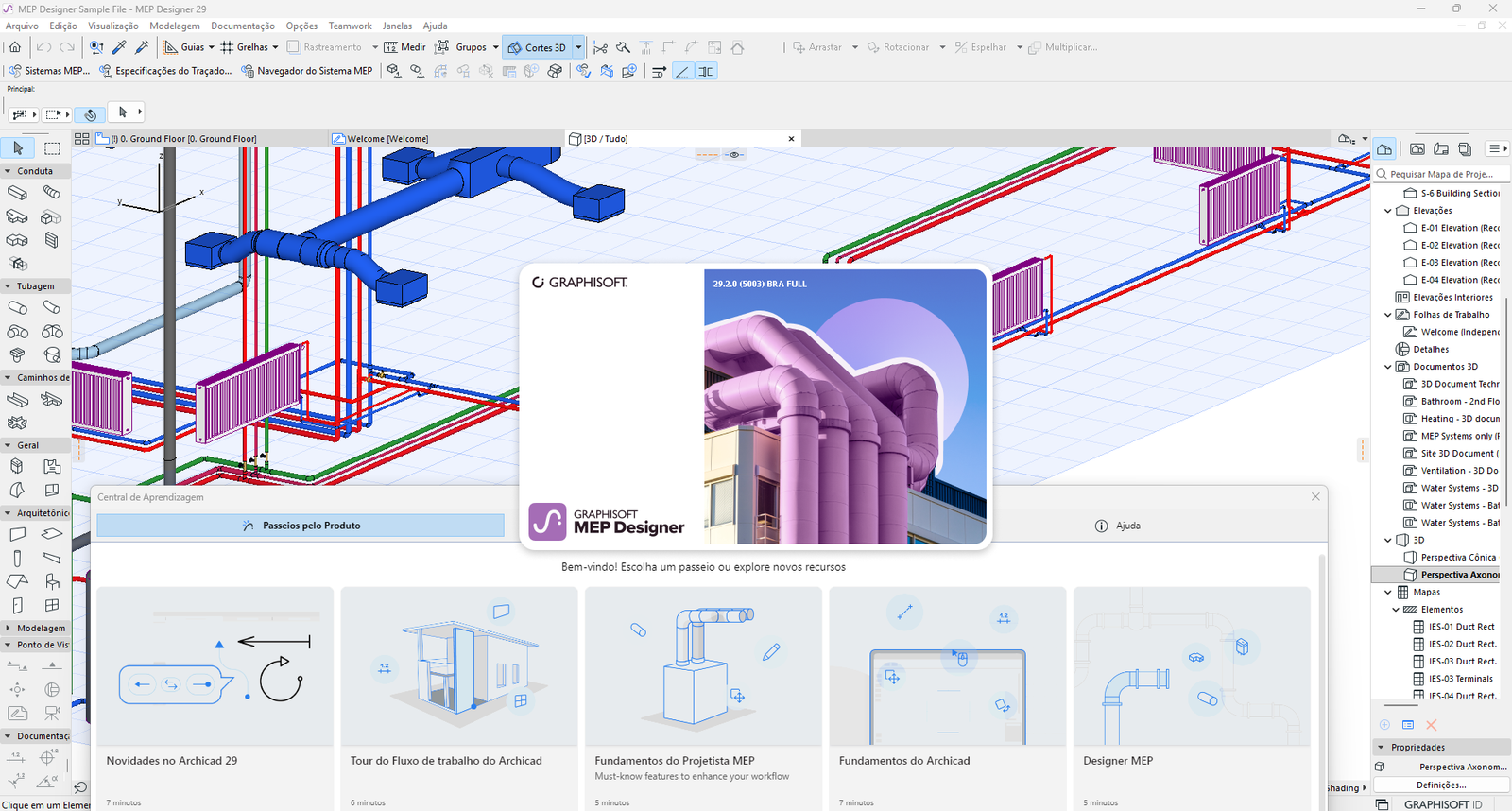The width and height of the screenshot is (1512, 811).
Task: Open Cortes 3D dropdown arrow
Action: tap(578, 47)
